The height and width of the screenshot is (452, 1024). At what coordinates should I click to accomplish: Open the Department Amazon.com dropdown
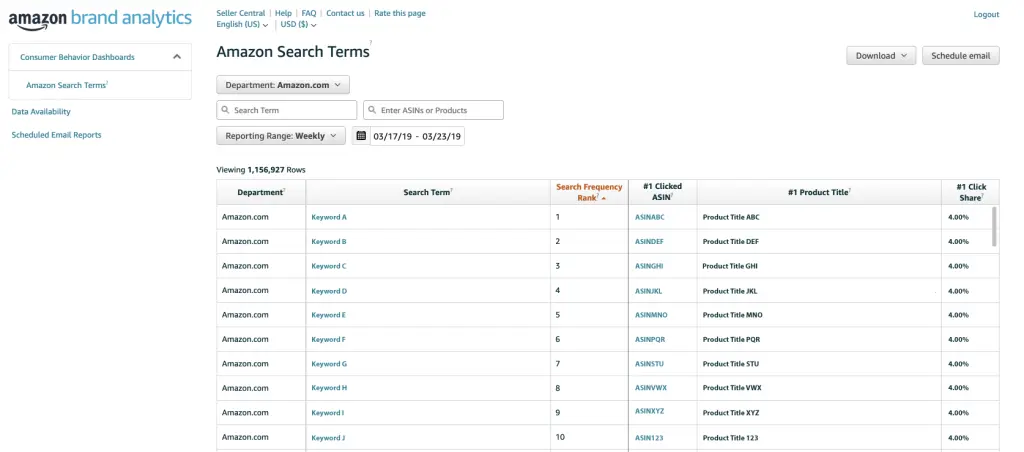283,85
